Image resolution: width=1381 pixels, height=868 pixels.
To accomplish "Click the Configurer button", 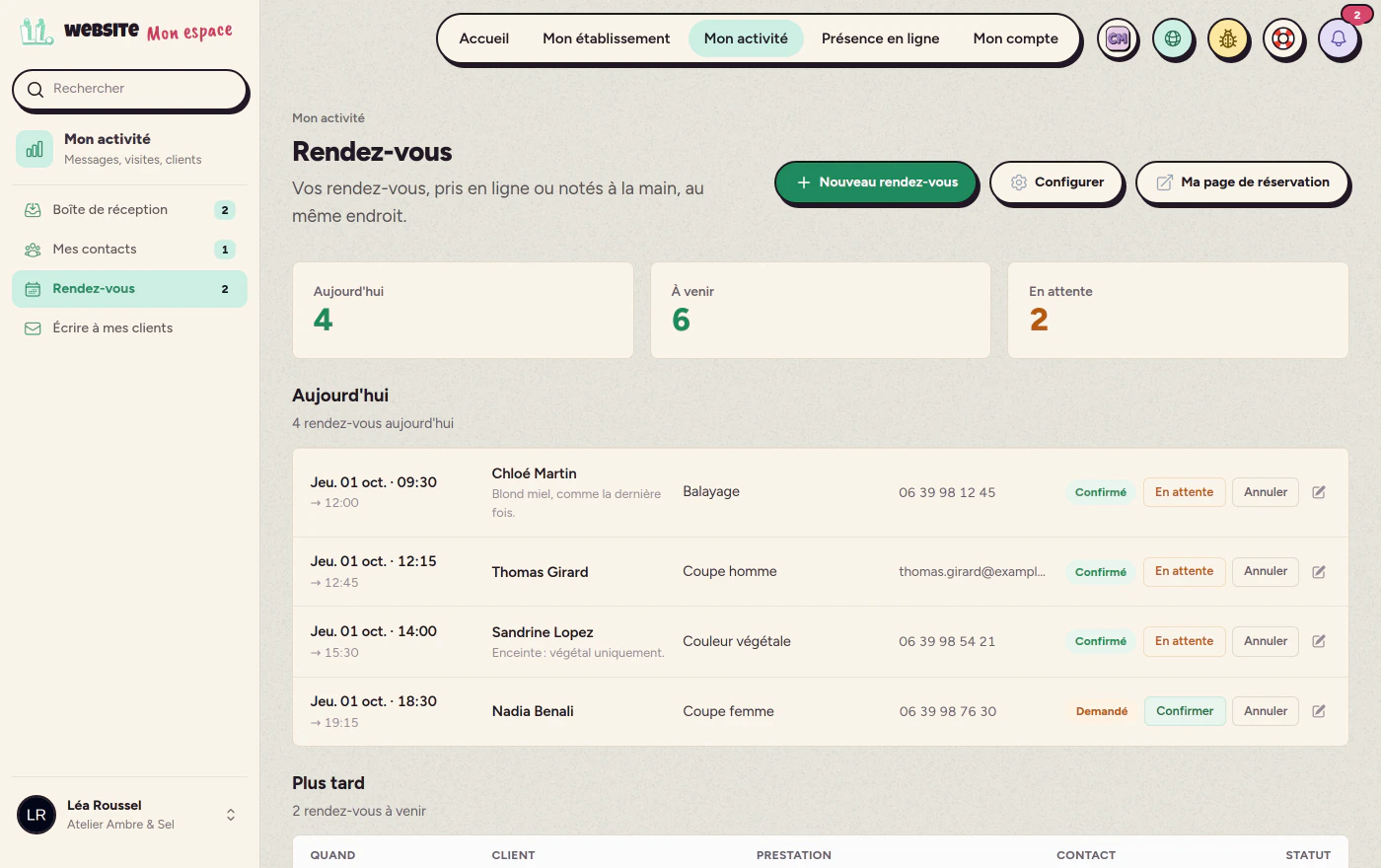I will [x=1056, y=182].
